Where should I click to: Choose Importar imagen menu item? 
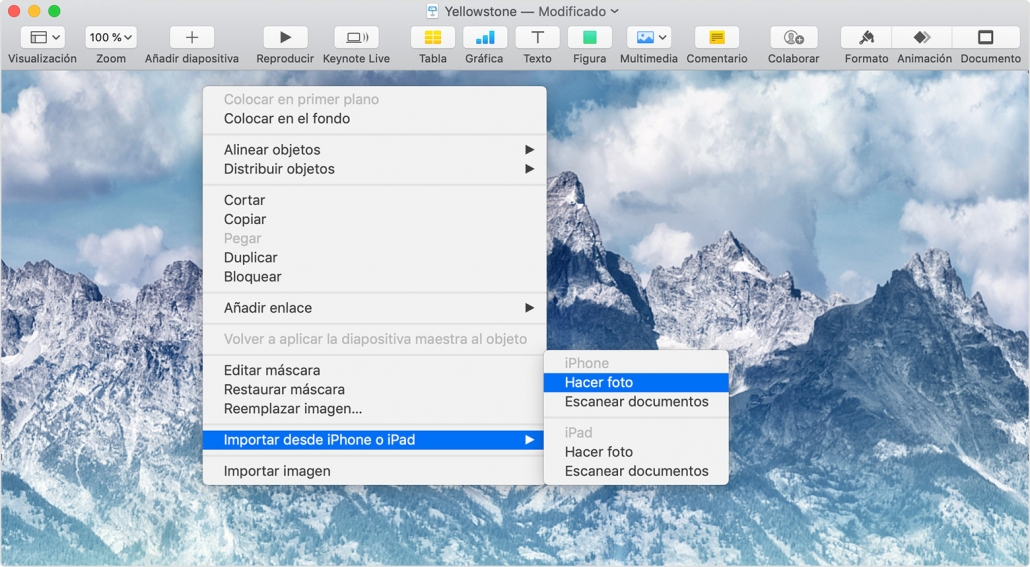374,471
